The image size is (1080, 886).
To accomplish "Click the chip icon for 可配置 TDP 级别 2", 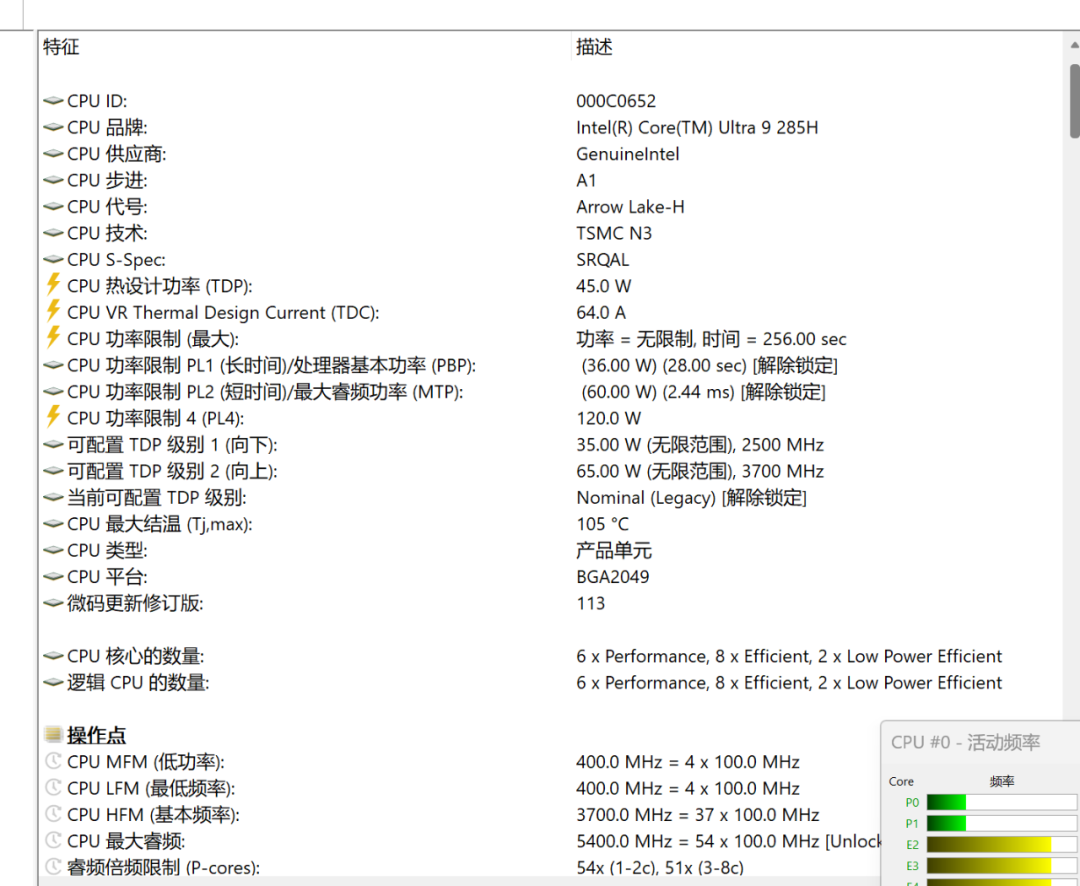I will (x=53, y=471).
